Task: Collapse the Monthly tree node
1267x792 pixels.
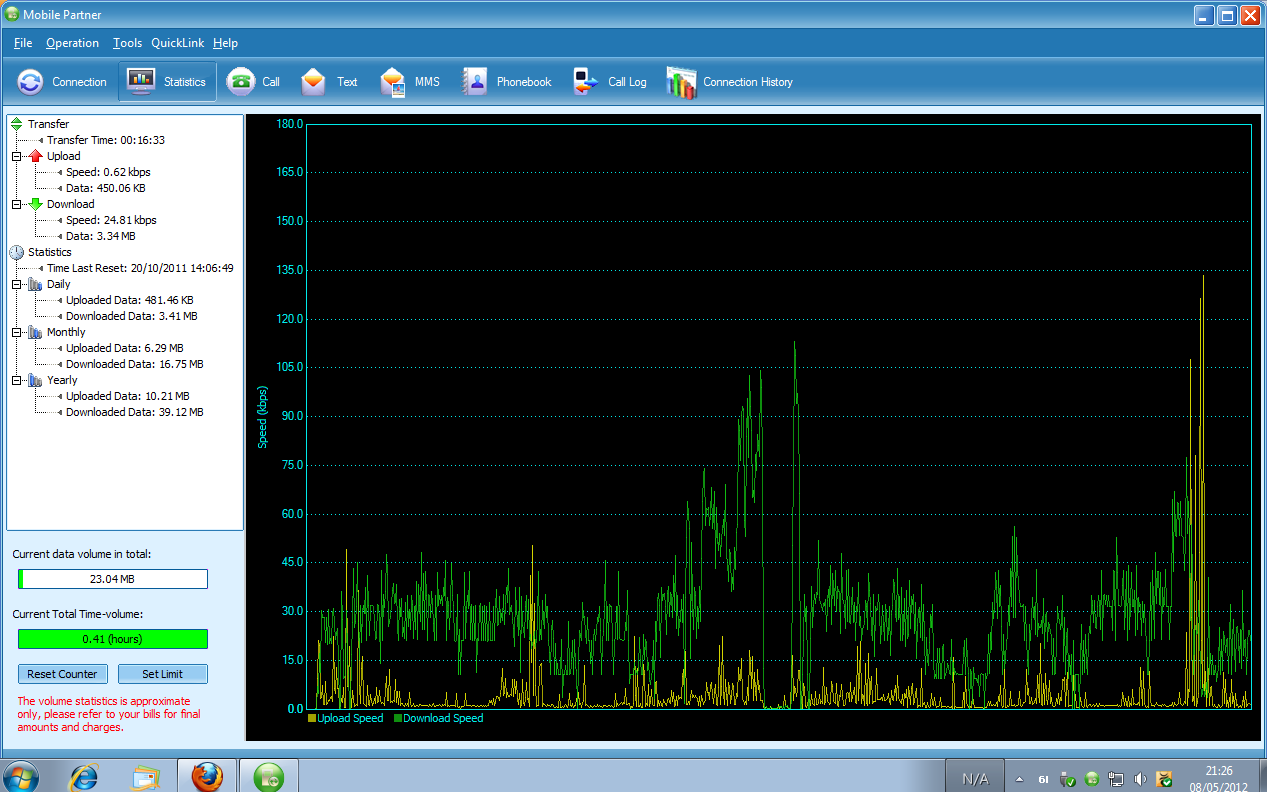Action: click(x=16, y=333)
